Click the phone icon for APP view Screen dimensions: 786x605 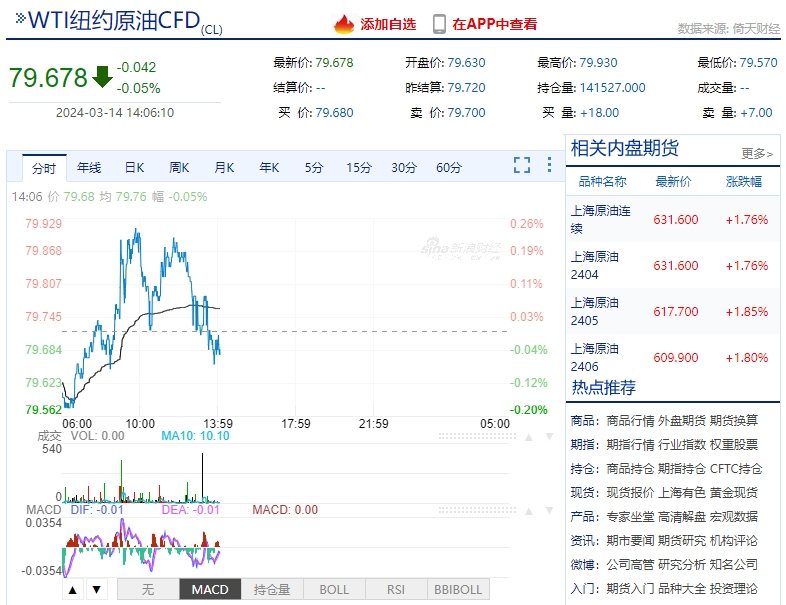click(x=439, y=24)
